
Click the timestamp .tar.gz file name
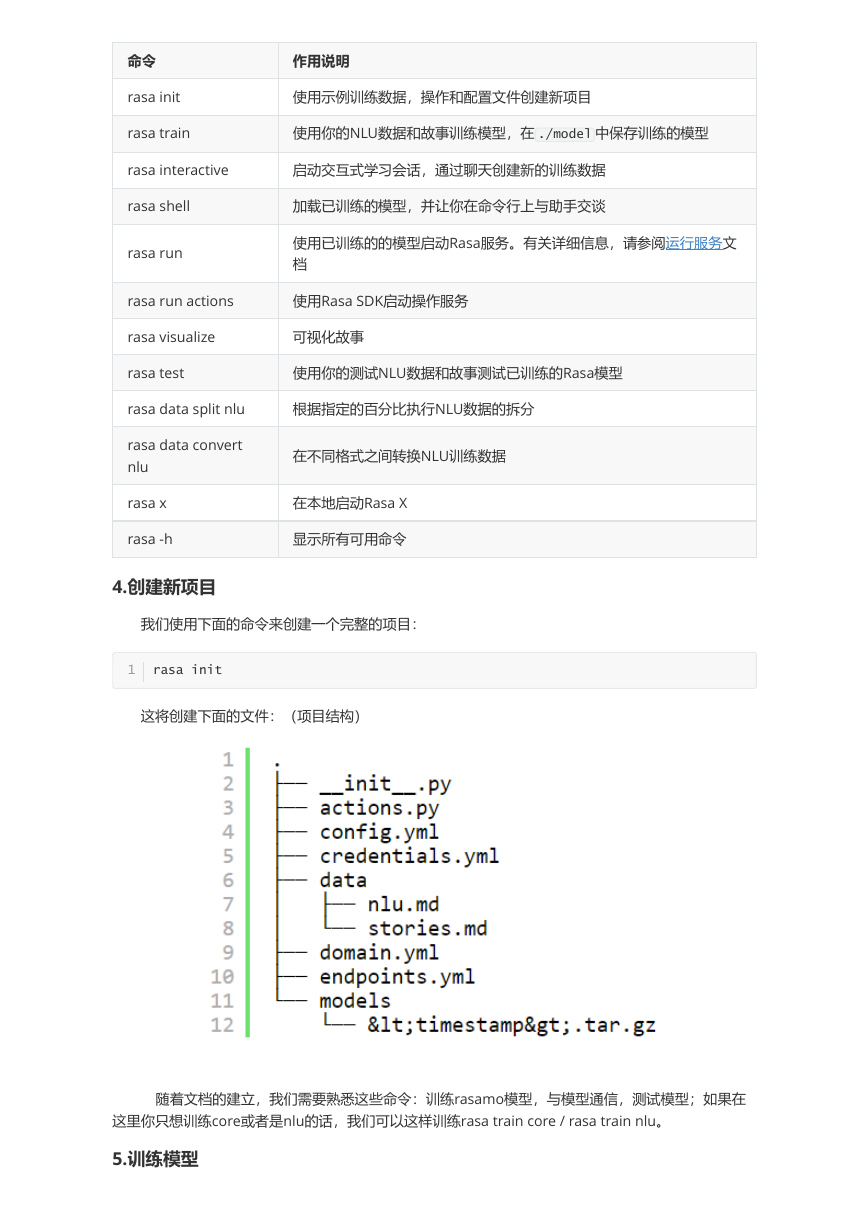pyautogui.click(x=511, y=1025)
